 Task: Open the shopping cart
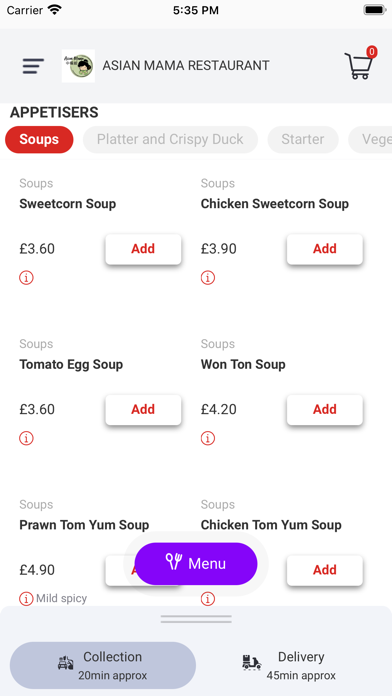click(x=360, y=63)
